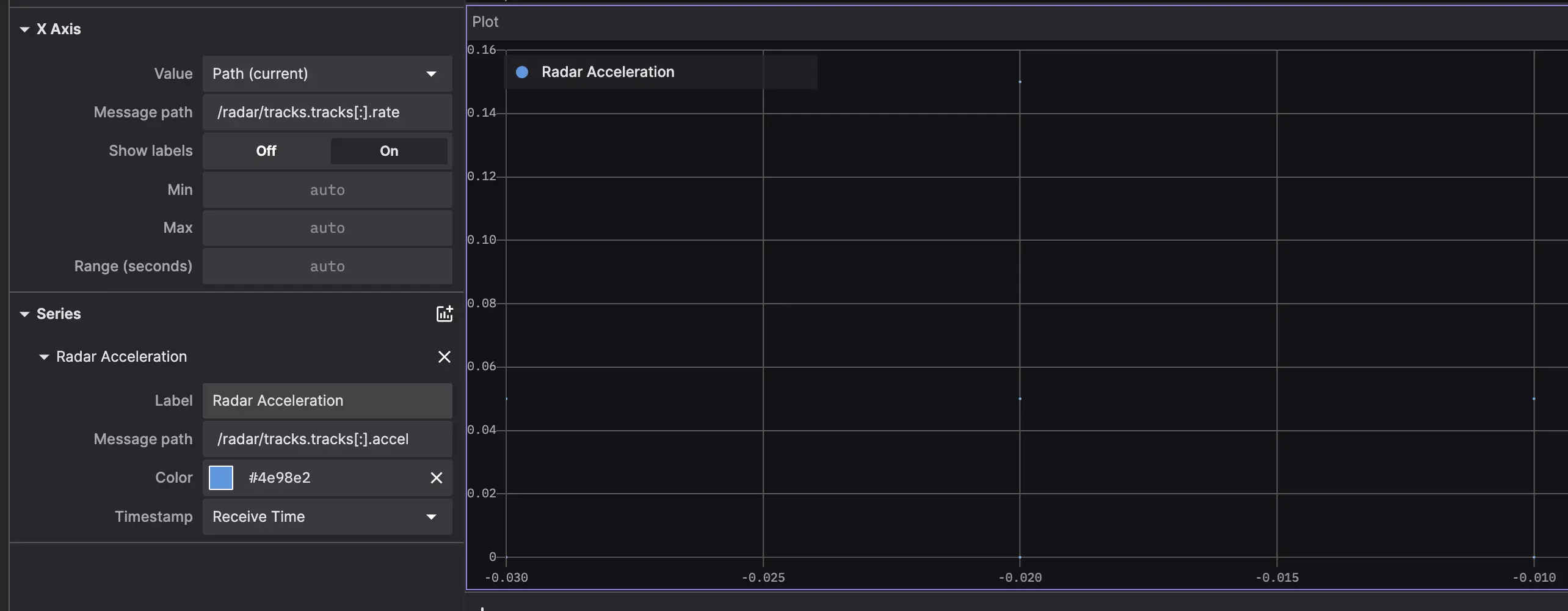Collapse the Series section
The height and width of the screenshot is (611, 1568).
[25, 314]
